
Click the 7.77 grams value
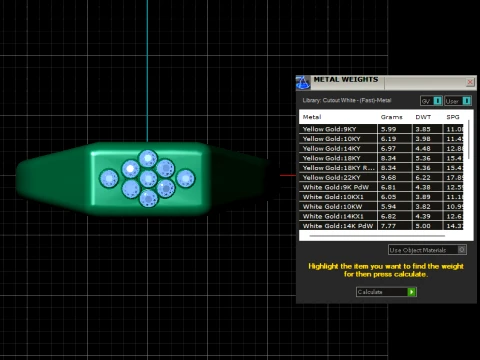[x=388, y=226]
